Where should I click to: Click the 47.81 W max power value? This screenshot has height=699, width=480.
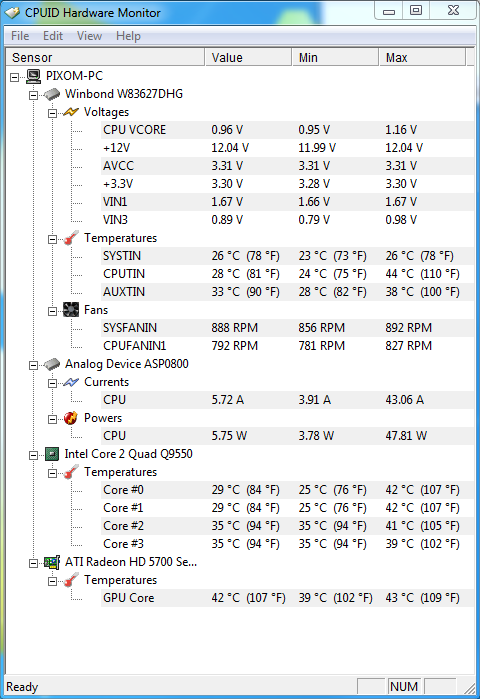(x=406, y=436)
